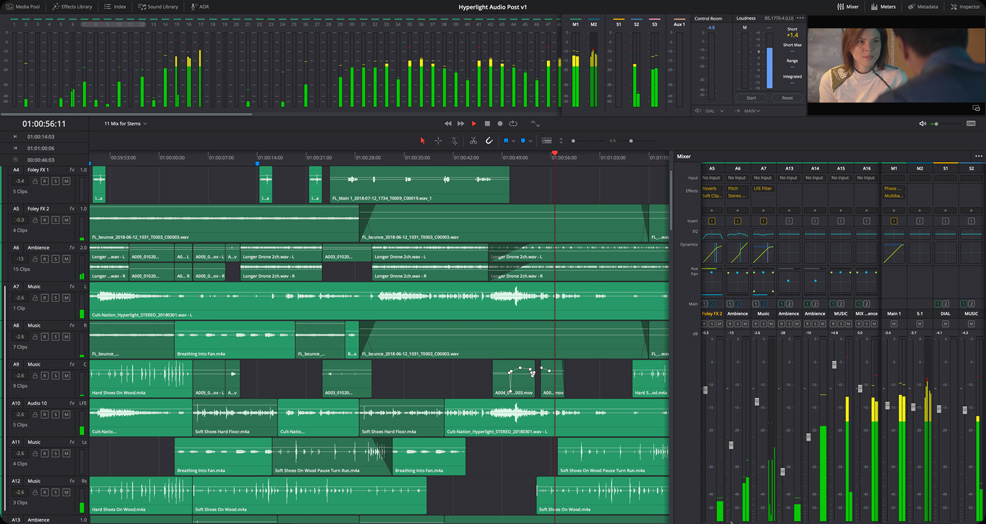Arm record on A5 Foley FX 2 track
This screenshot has height=524, width=986.
[44, 219]
